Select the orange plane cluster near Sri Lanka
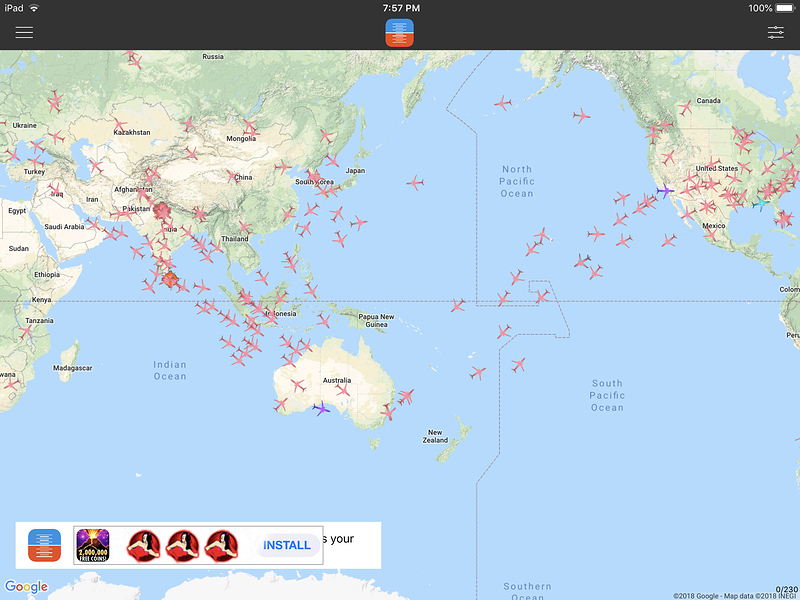Screen dimensions: 800x600 click(170, 279)
